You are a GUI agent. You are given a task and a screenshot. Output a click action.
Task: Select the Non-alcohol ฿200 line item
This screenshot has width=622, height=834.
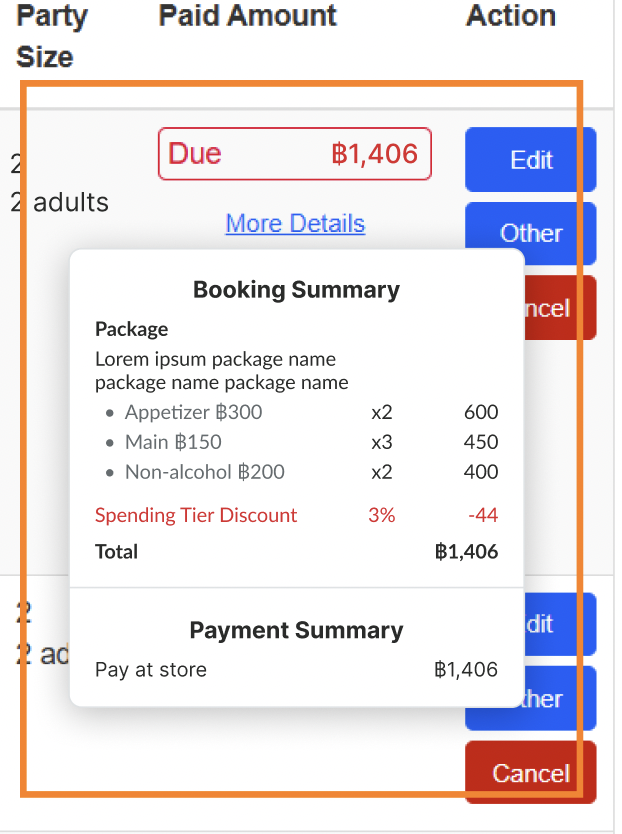click(x=204, y=472)
